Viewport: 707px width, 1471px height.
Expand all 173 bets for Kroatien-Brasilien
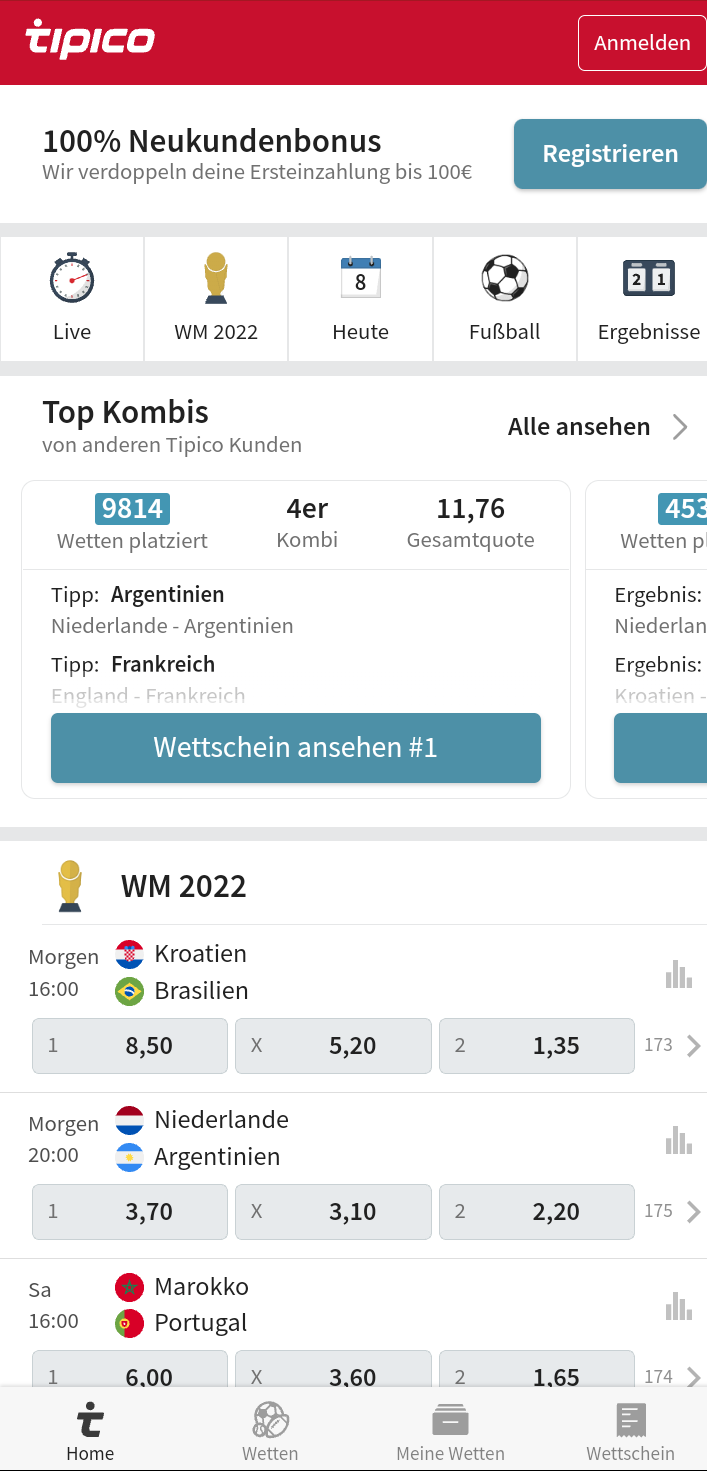[x=673, y=1046]
